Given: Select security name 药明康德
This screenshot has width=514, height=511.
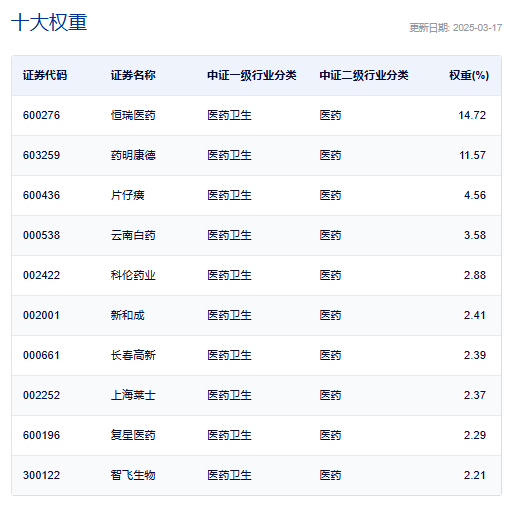Looking at the screenshot, I should pos(133,155).
